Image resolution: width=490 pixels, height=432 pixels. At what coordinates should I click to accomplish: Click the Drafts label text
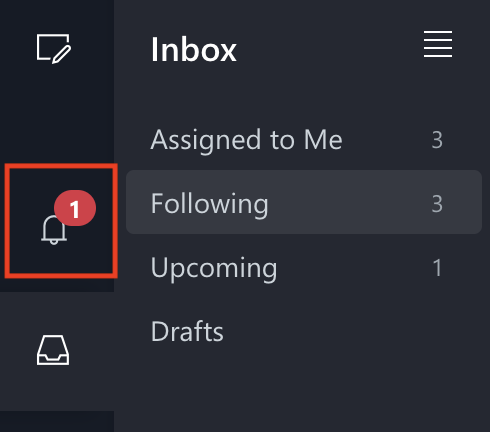click(x=187, y=331)
